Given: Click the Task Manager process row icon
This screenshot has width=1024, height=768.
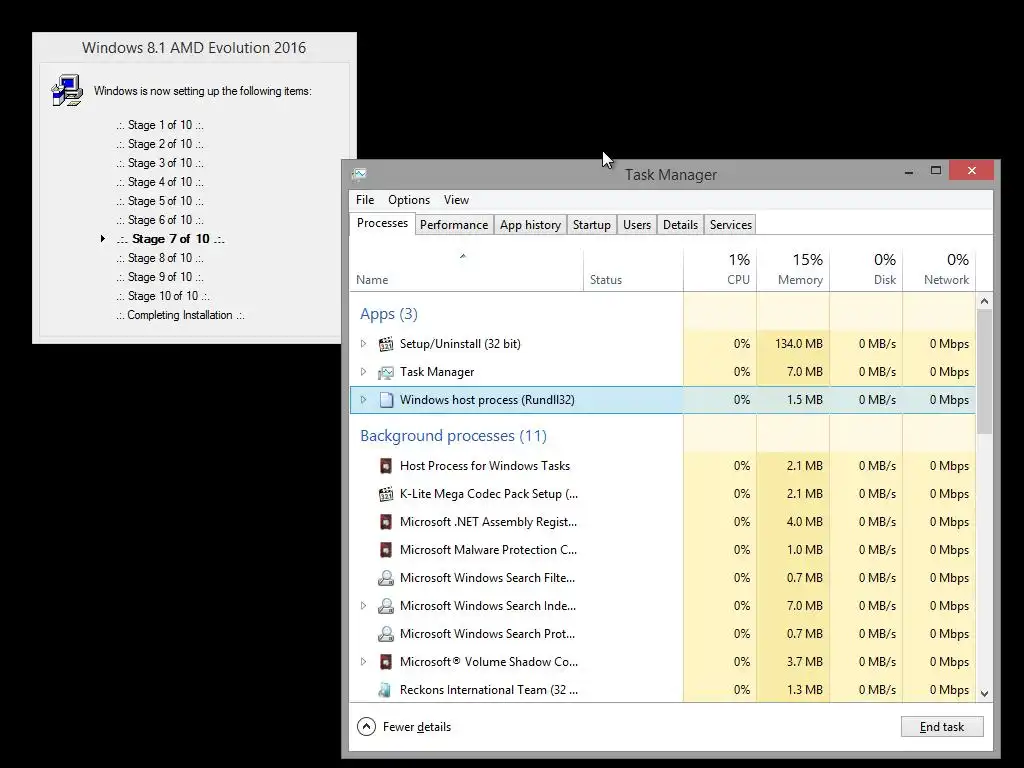Looking at the screenshot, I should [386, 372].
